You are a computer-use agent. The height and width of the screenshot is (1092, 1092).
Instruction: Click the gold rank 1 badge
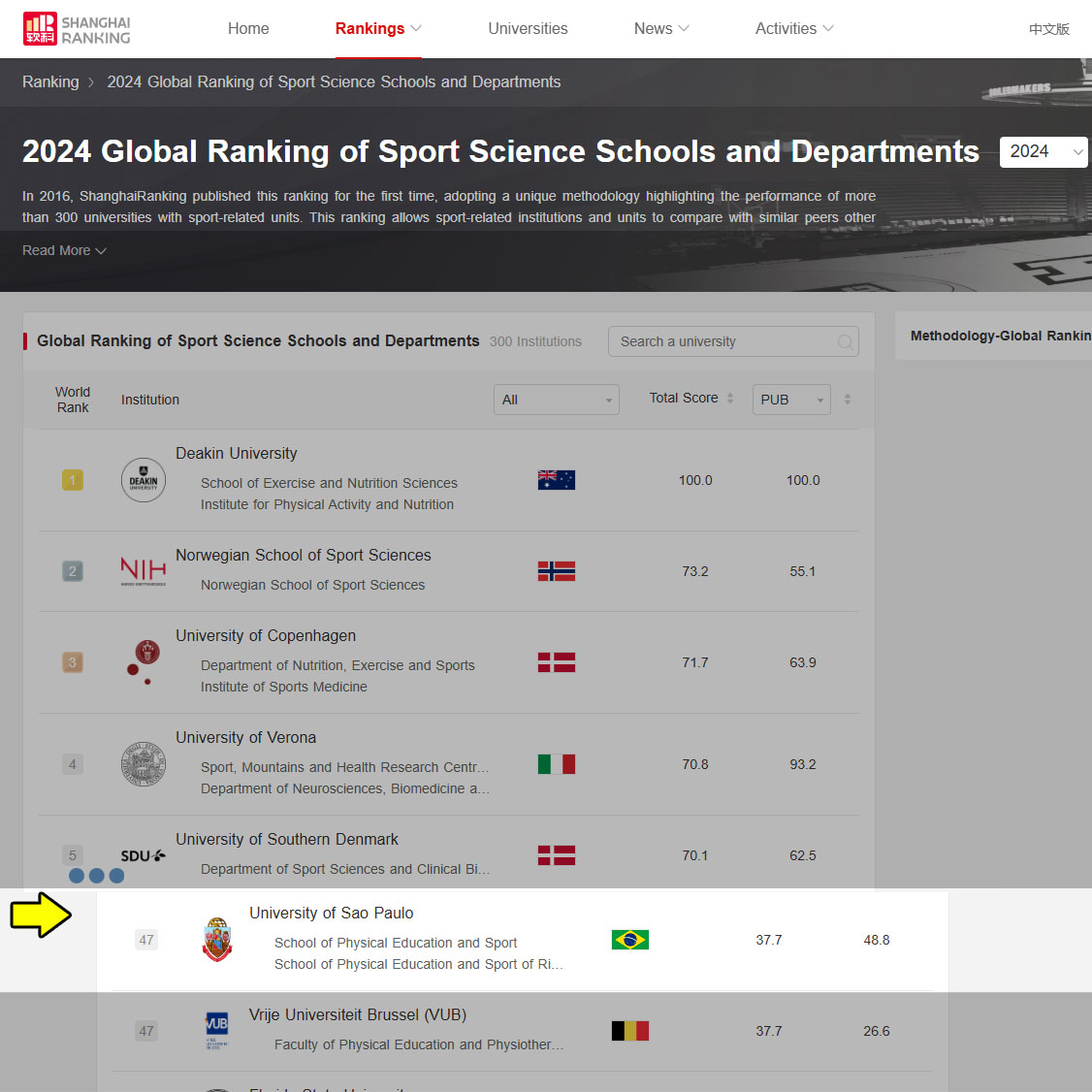click(73, 480)
